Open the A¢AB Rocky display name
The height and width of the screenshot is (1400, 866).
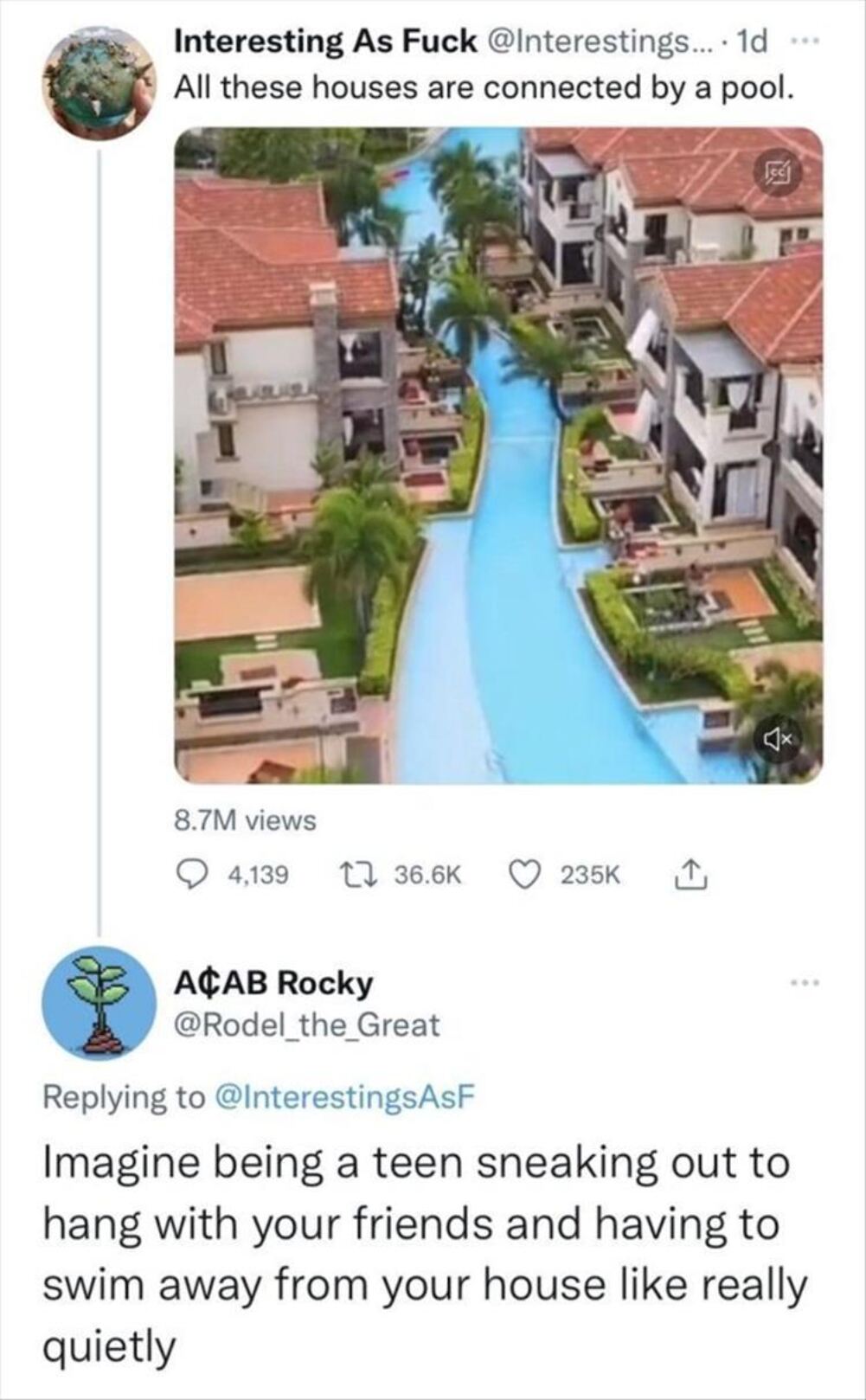[x=273, y=983]
